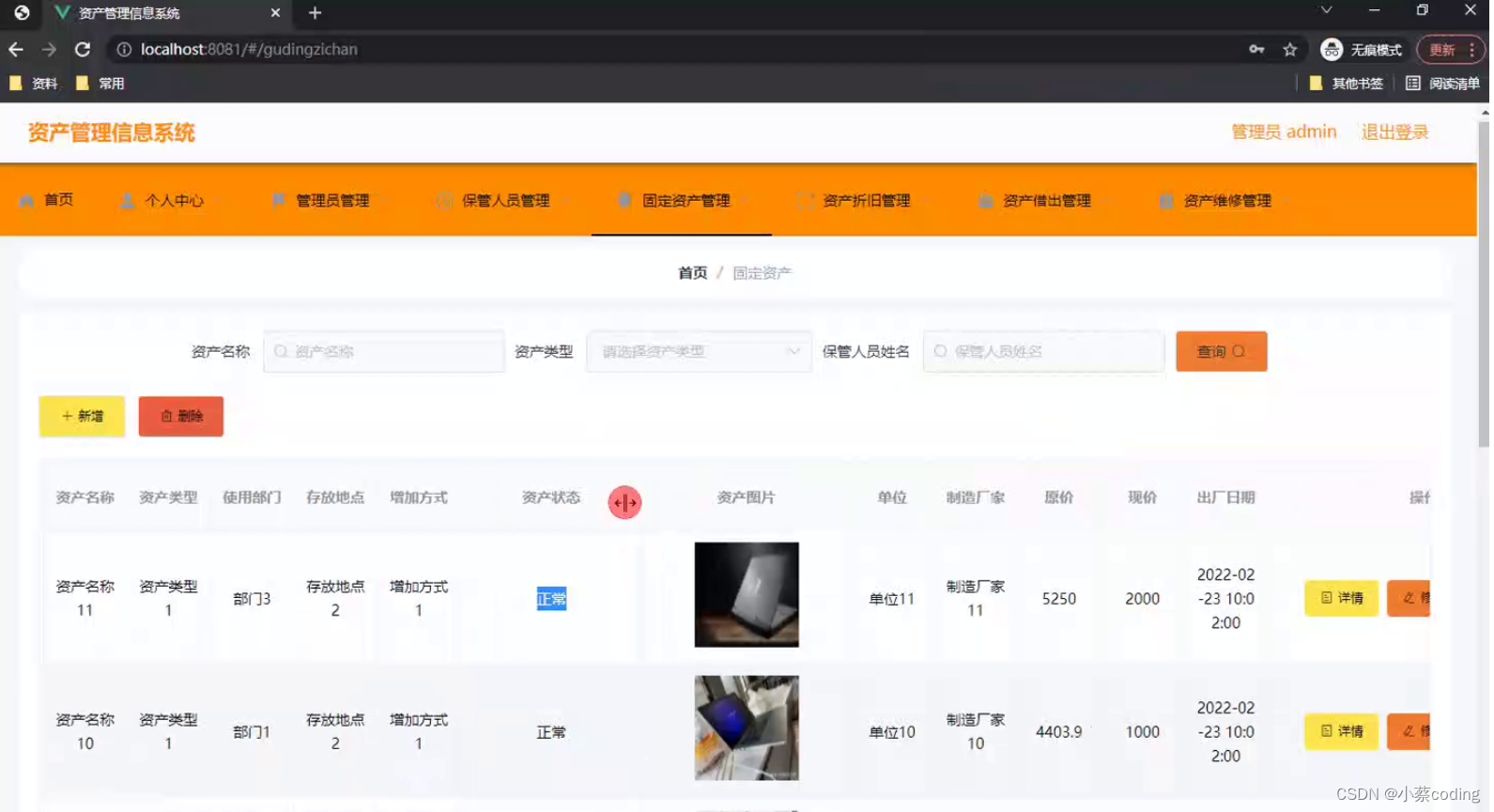Open the 常用 bookmark folder
This screenshot has width=1494, height=812.
tap(100, 84)
